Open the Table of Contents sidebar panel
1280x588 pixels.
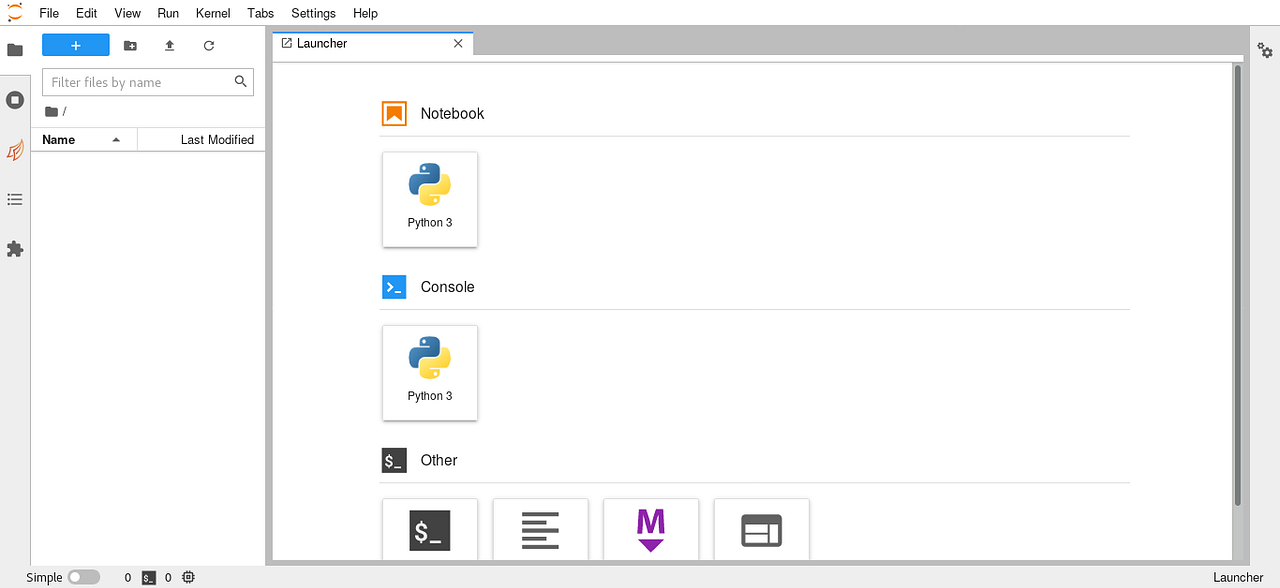point(15,199)
